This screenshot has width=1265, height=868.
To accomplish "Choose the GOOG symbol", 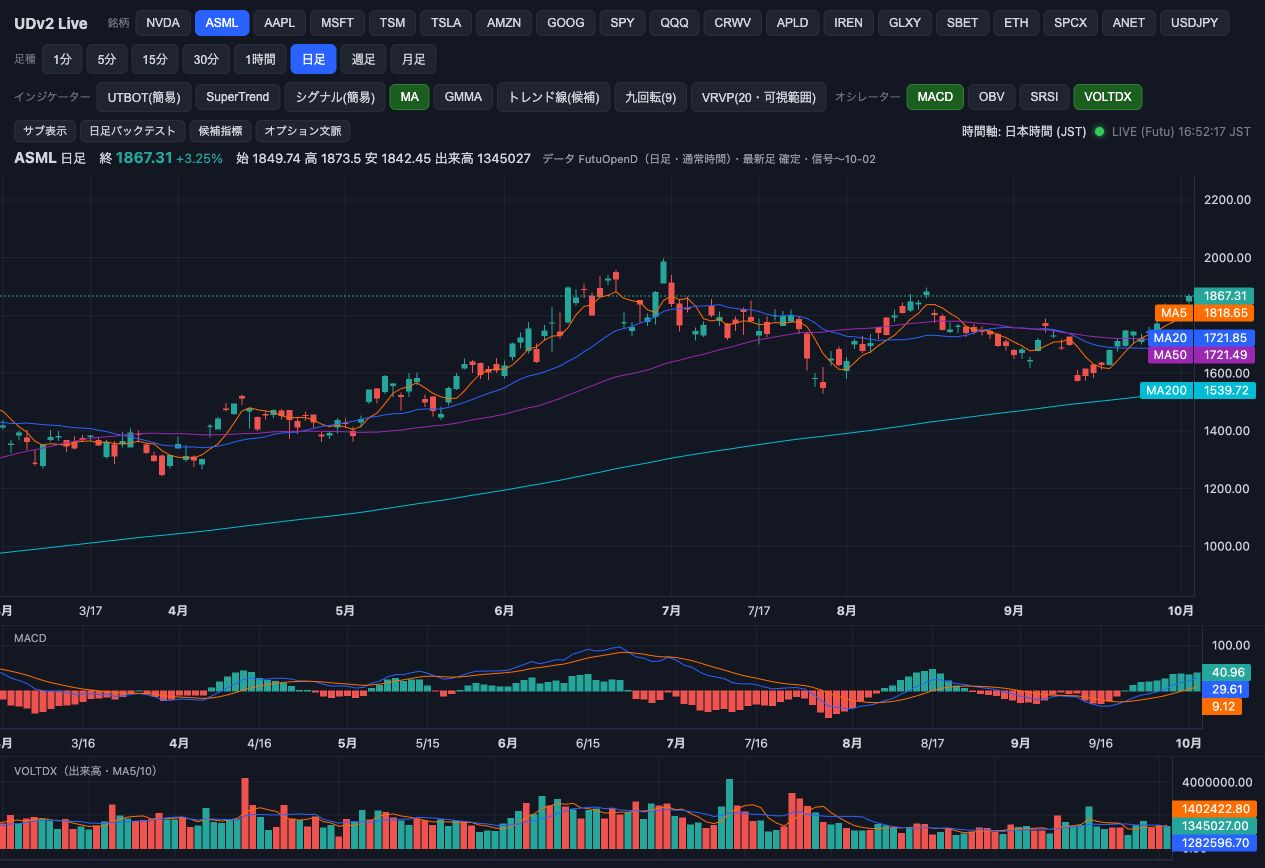I will tap(566, 23).
